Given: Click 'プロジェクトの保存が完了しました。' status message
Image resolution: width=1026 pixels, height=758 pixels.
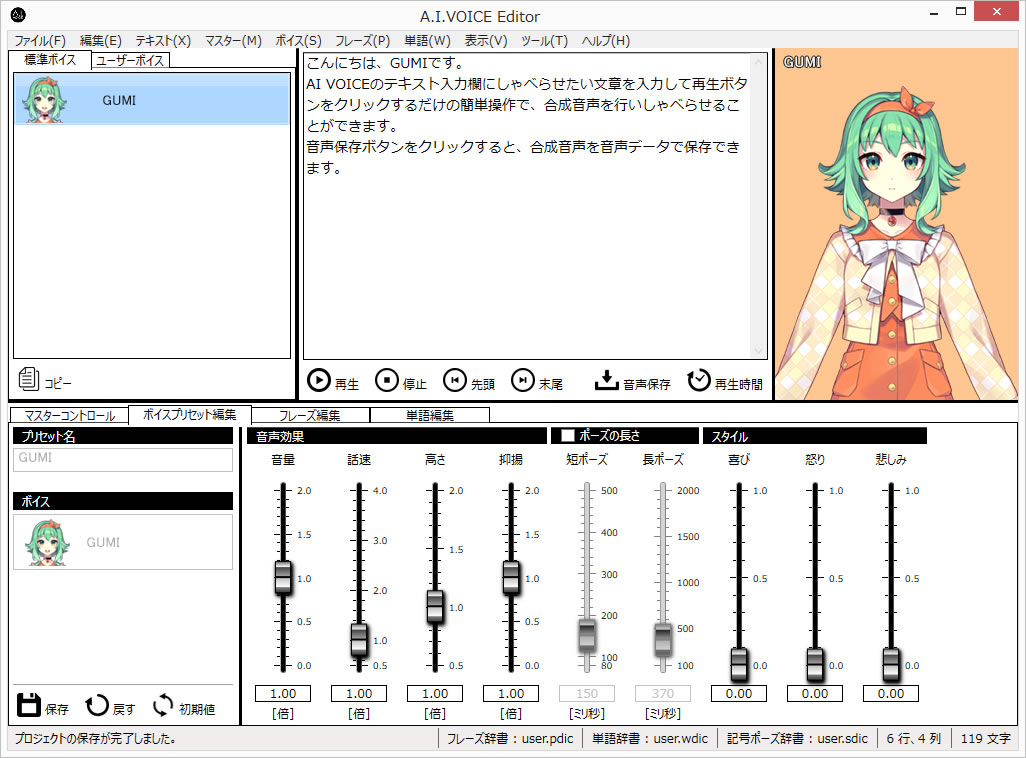Looking at the screenshot, I should pos(96,738).
